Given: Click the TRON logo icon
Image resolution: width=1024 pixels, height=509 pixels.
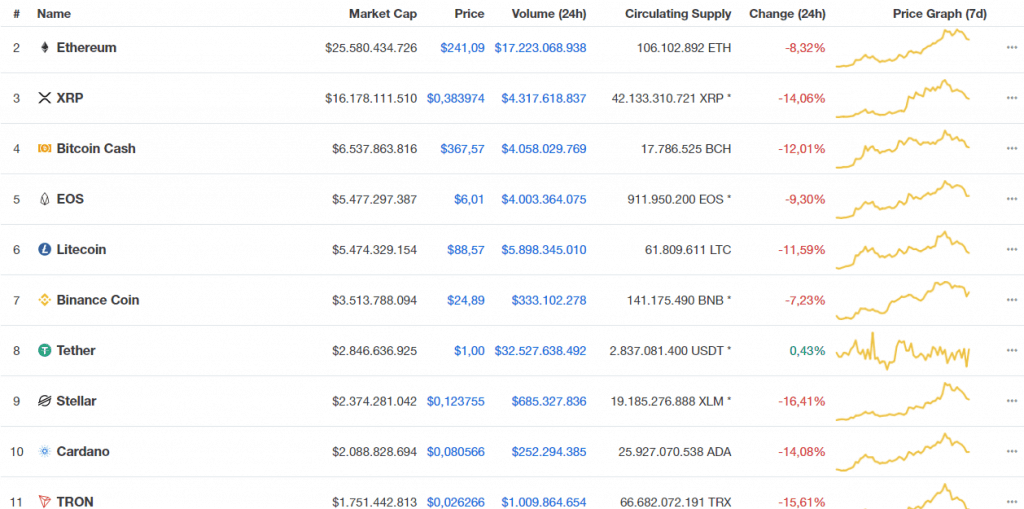Looking at the screenshot, I should (44, 502).
